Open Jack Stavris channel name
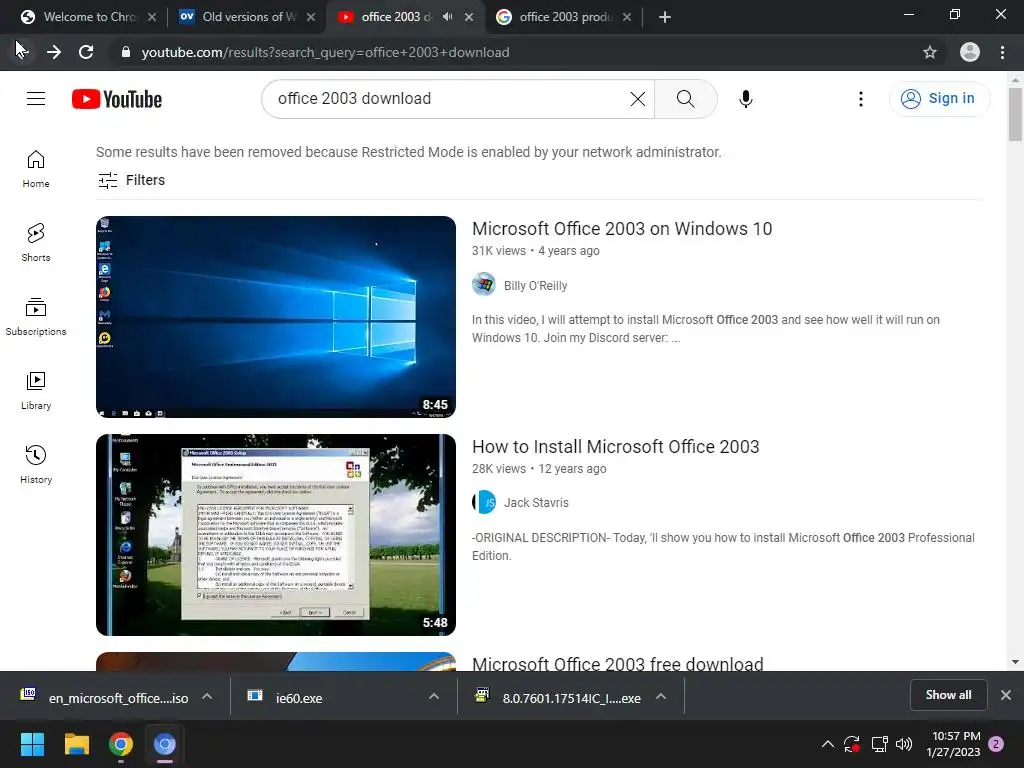The width and height of the screenshot is (1024, 768). point(536,503)
